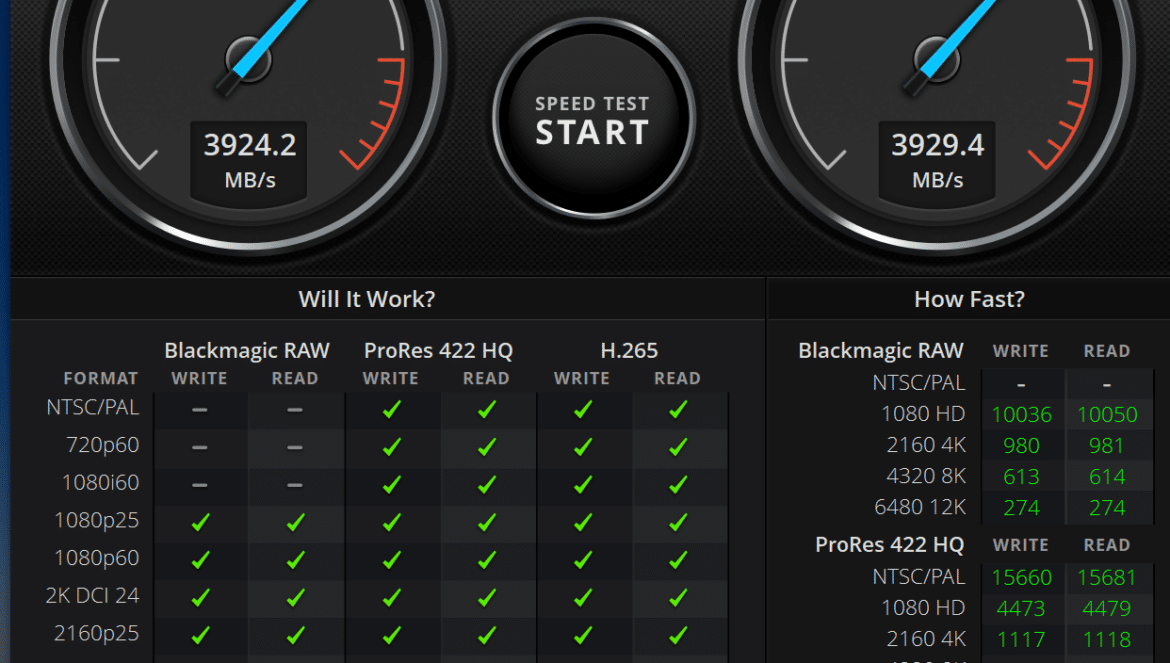Select the H.265 write checkmark for 2K DCI 24
This screenshot has width=1170, height=663.
(x=582, y=597)
